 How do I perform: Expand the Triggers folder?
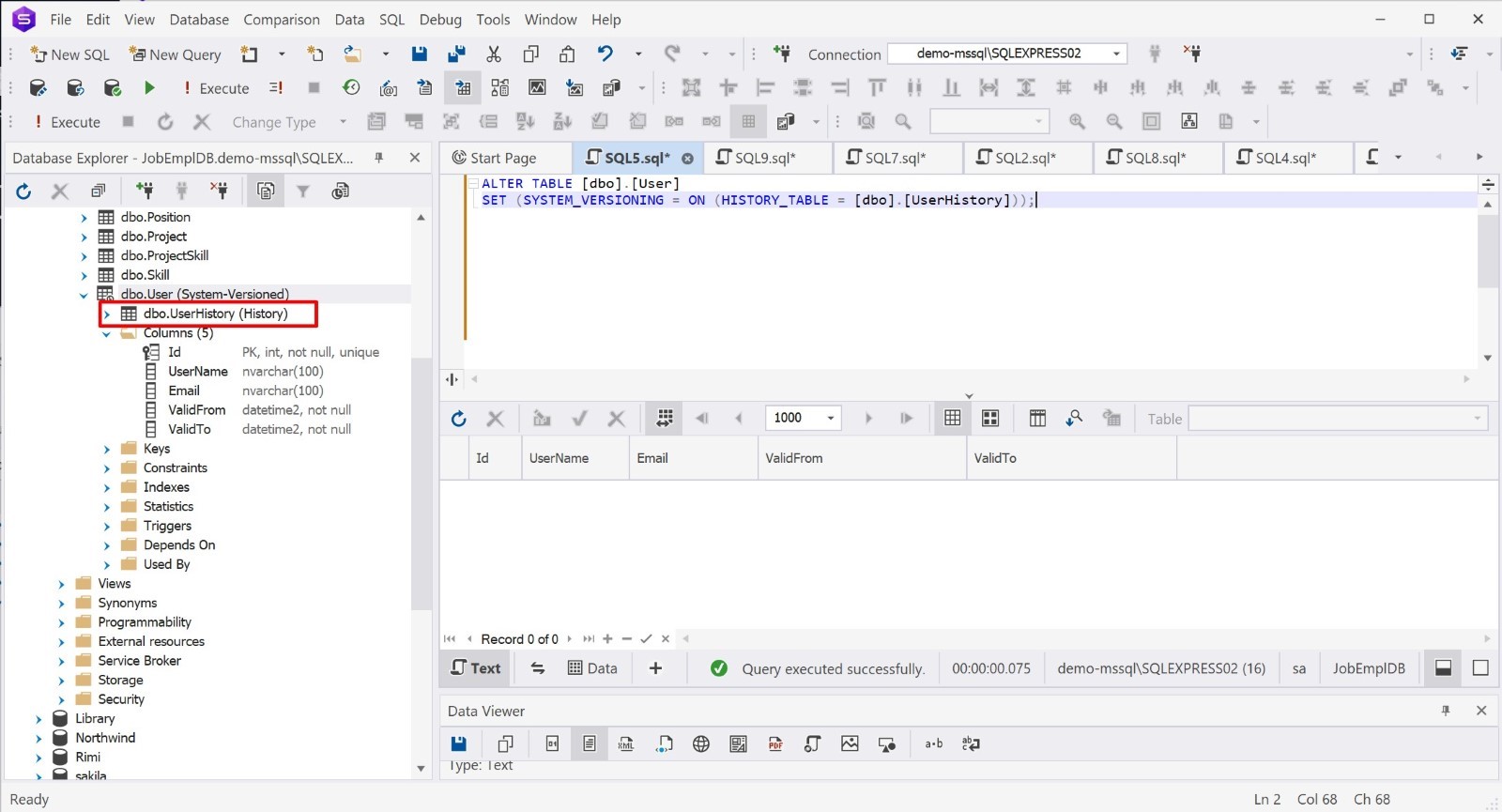coord(107,527)
